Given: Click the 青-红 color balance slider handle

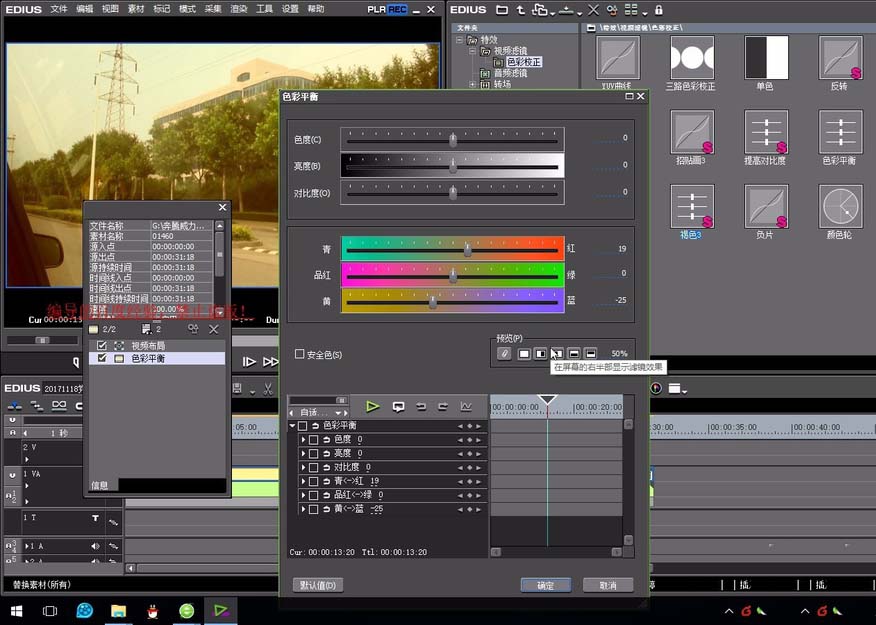Looking at the screenshot, I should point(468,250).
